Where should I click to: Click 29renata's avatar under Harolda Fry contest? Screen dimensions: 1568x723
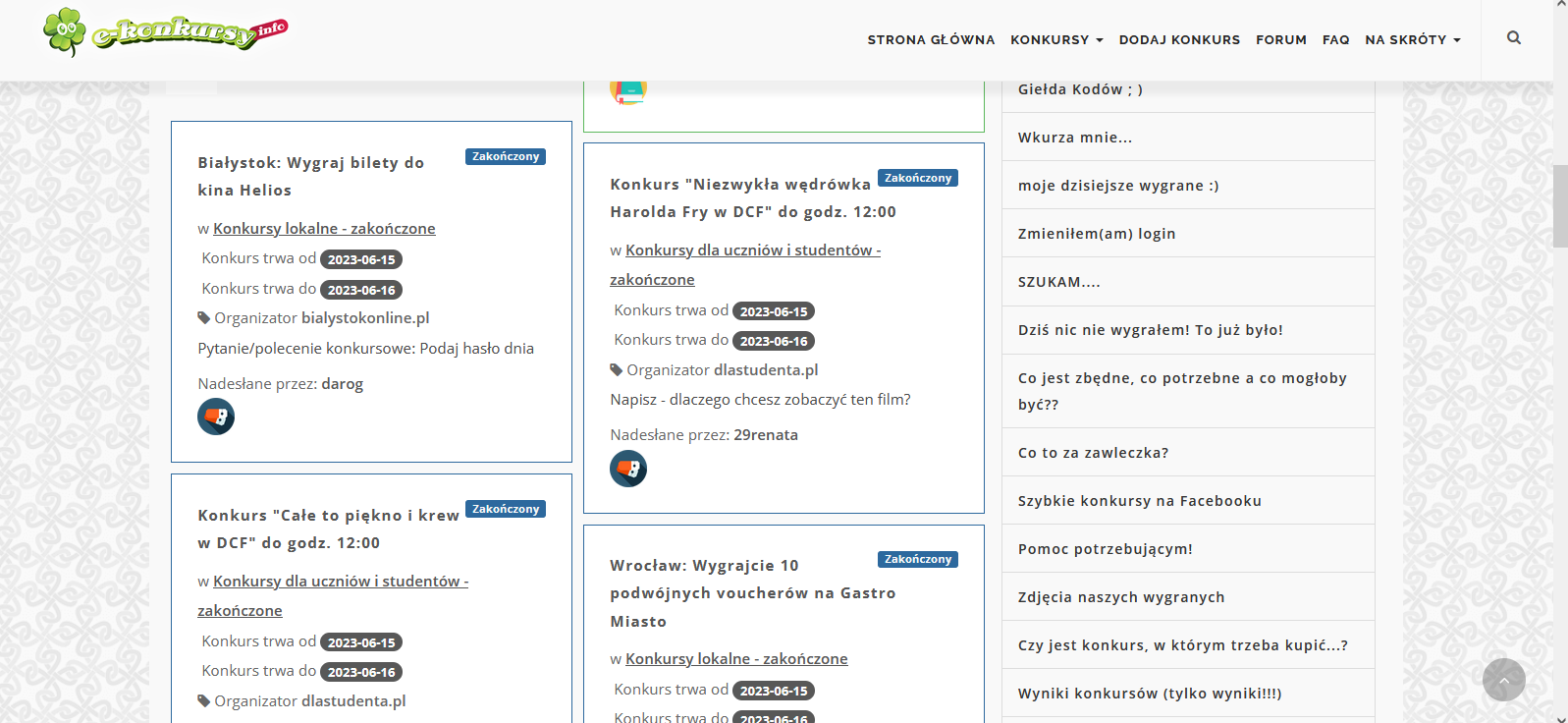[628, 469]
